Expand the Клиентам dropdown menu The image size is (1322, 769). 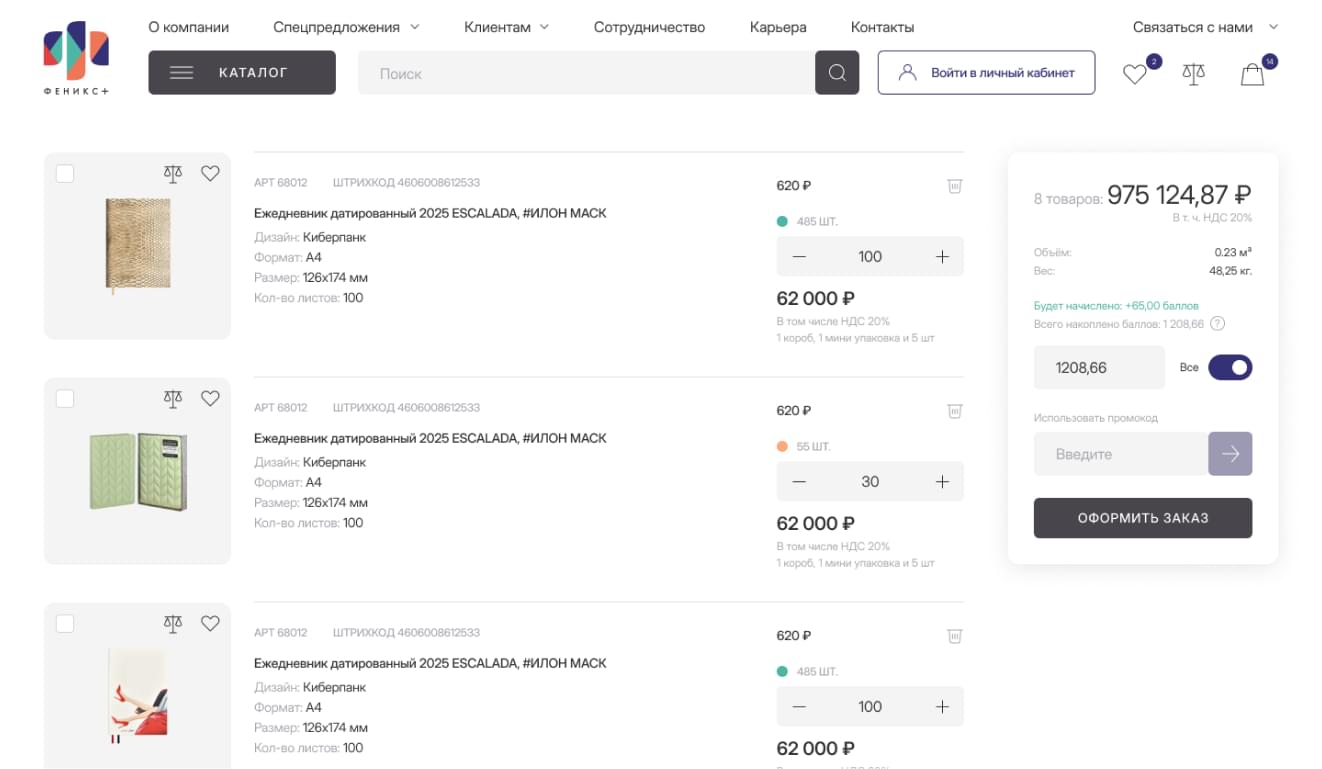[506, 27]
